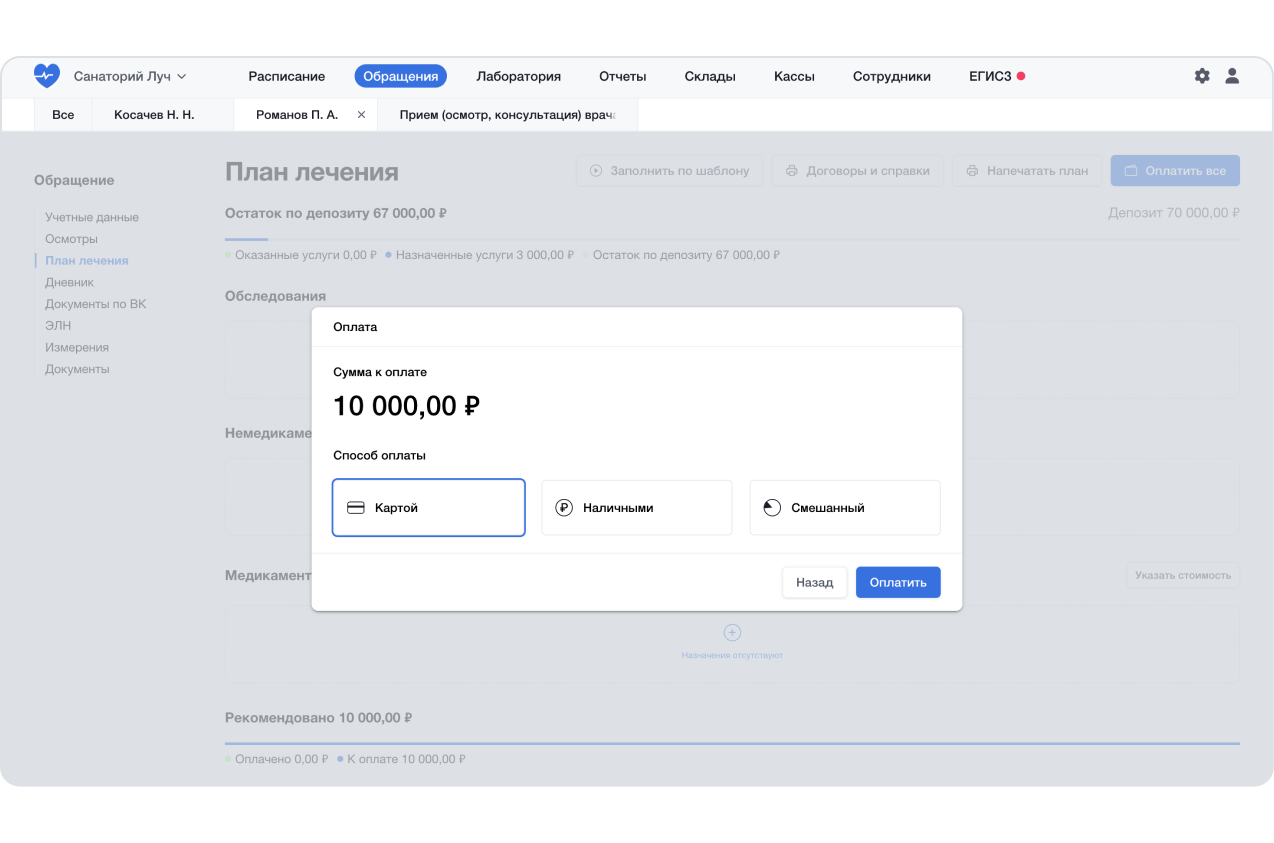Click Заполнить по шаблону button
The width and height of the screenshot is (1274, 843).
coord(669,171)
